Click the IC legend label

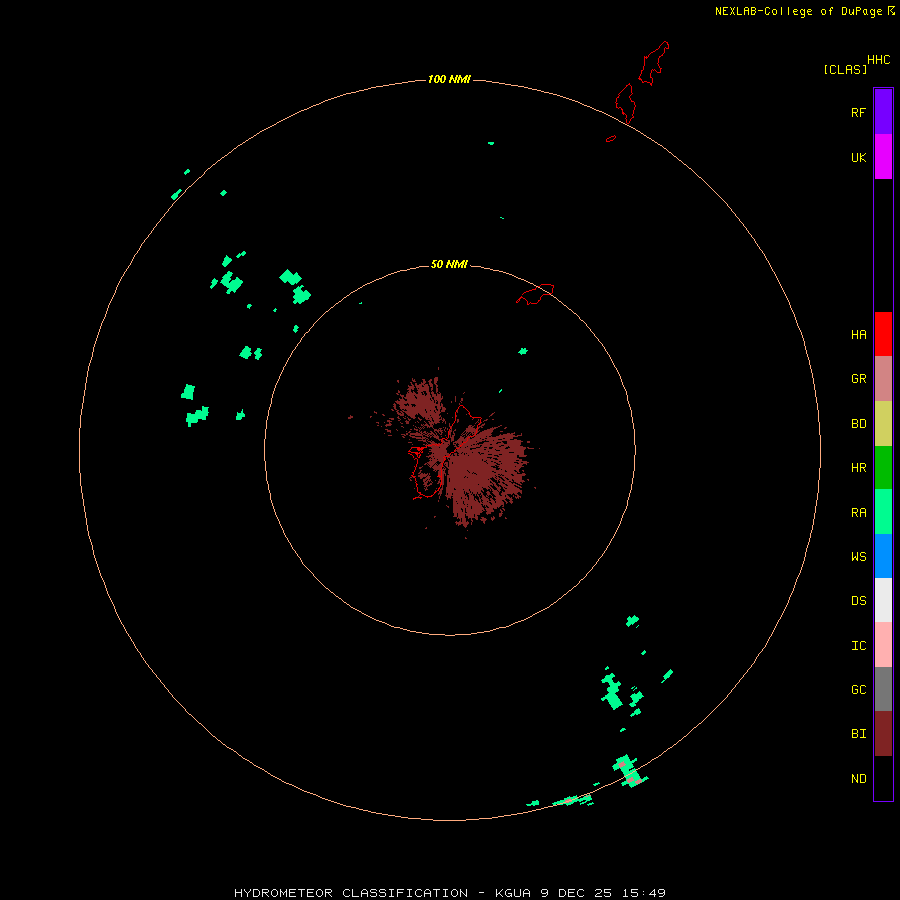tap(859, 646)
